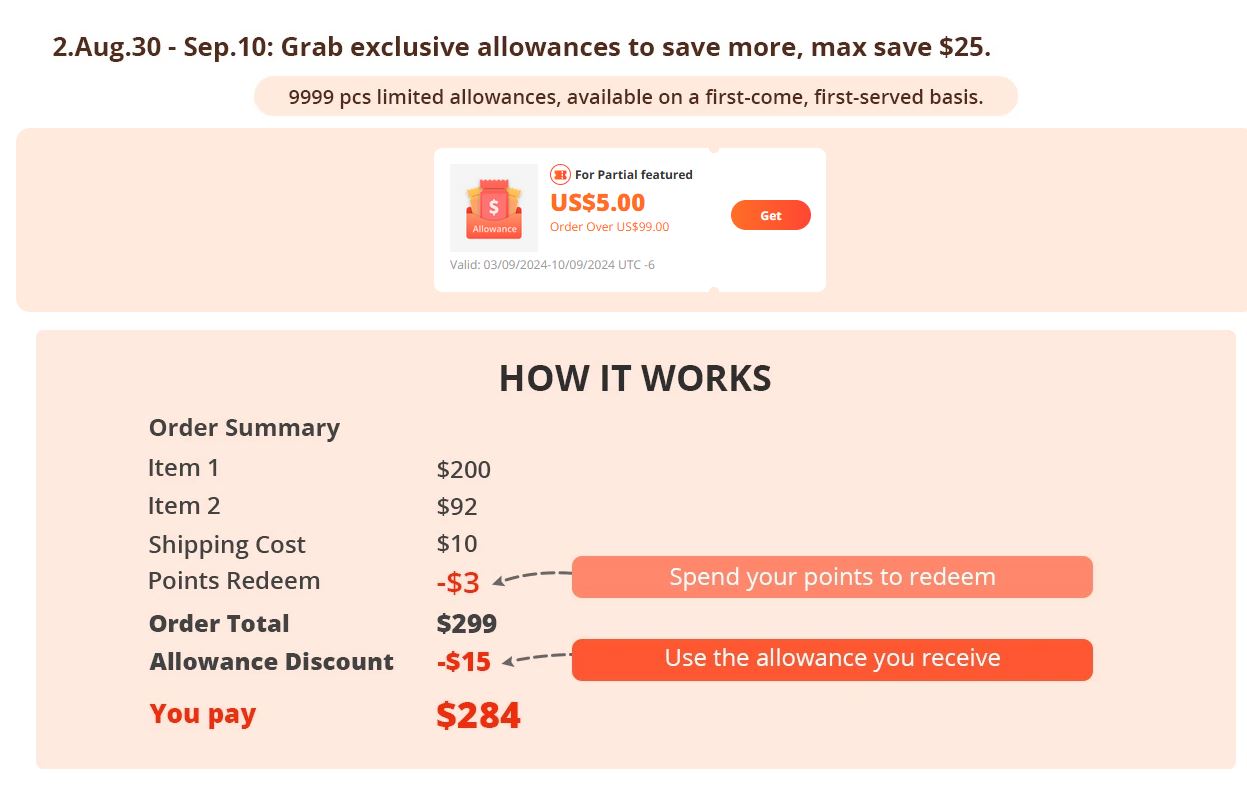Viewport: 1247px width, 788px height.
Task: Click the Spend your points to redeem label
Action: pos(832,577)
